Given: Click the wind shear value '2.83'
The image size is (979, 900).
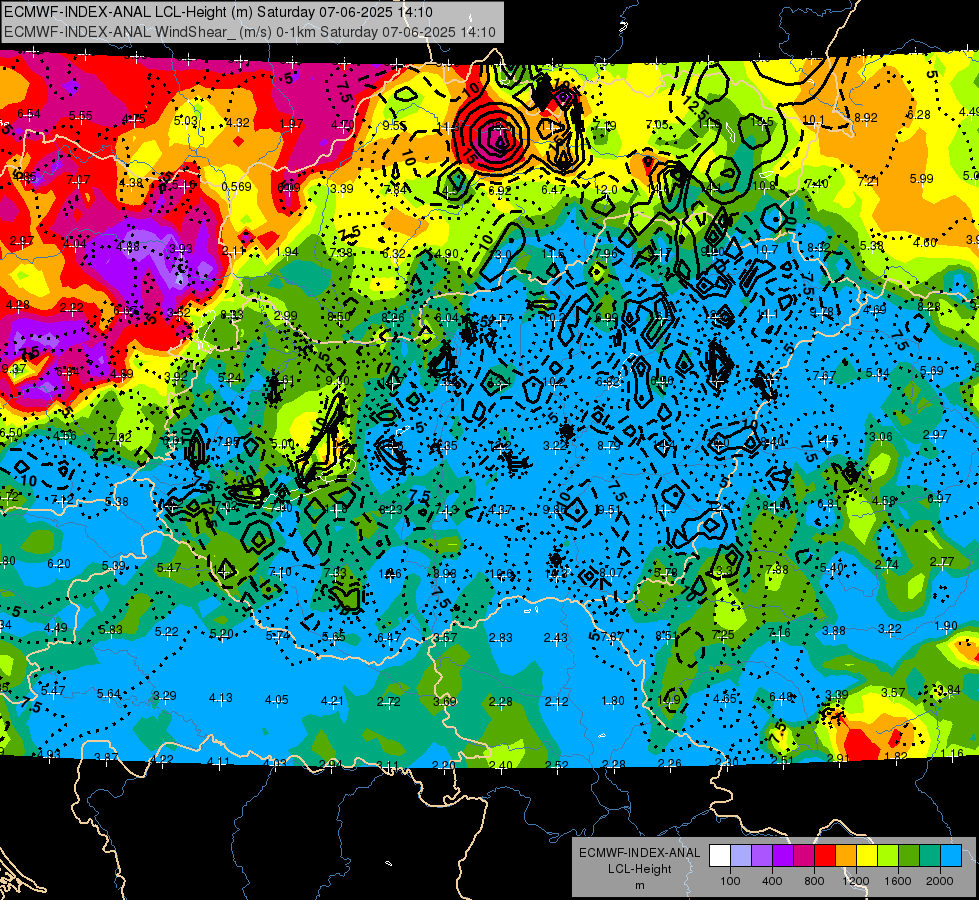Looking at the screenshot, I should (x=501, y=637).
